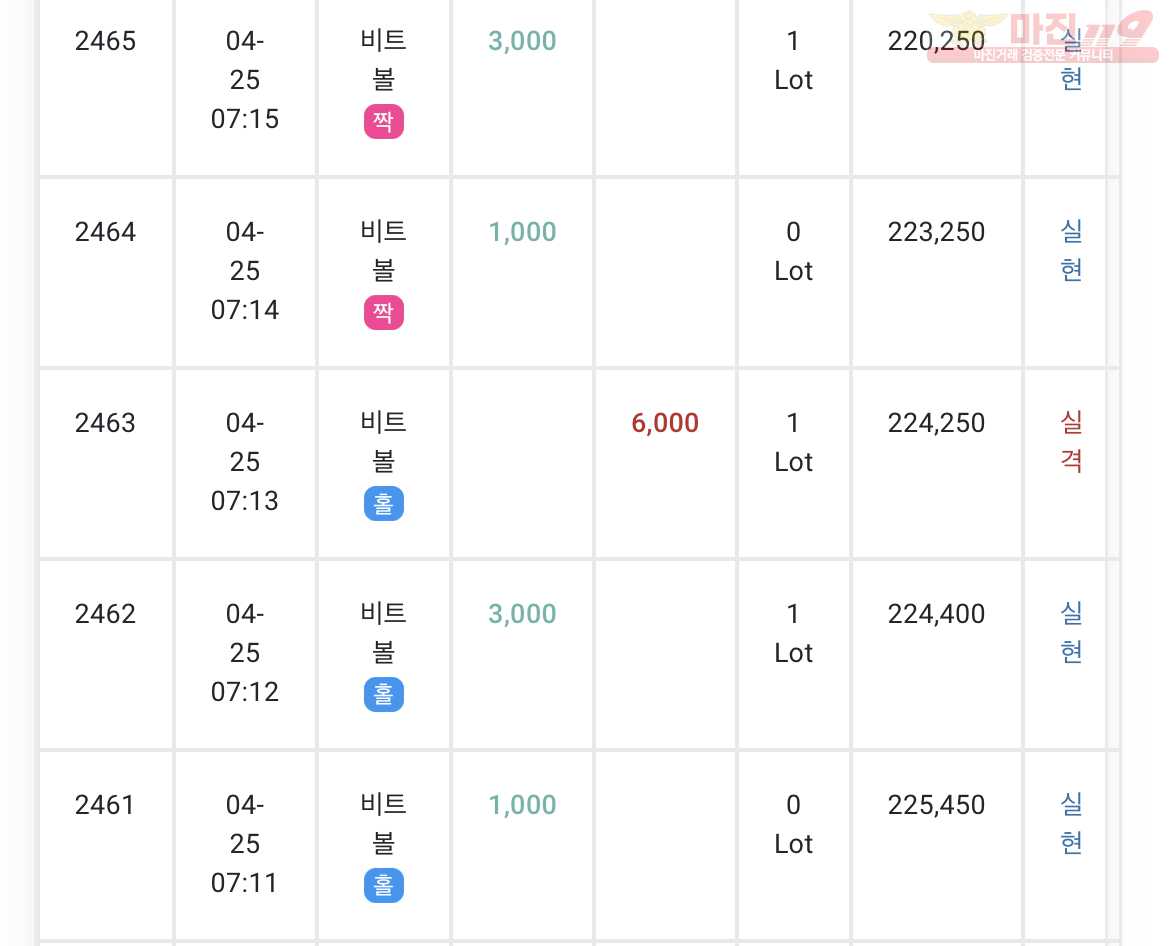This screenshot has width=1170, height=946.
Task: Click the balance 224,400 cell
Action: point(936,614)
